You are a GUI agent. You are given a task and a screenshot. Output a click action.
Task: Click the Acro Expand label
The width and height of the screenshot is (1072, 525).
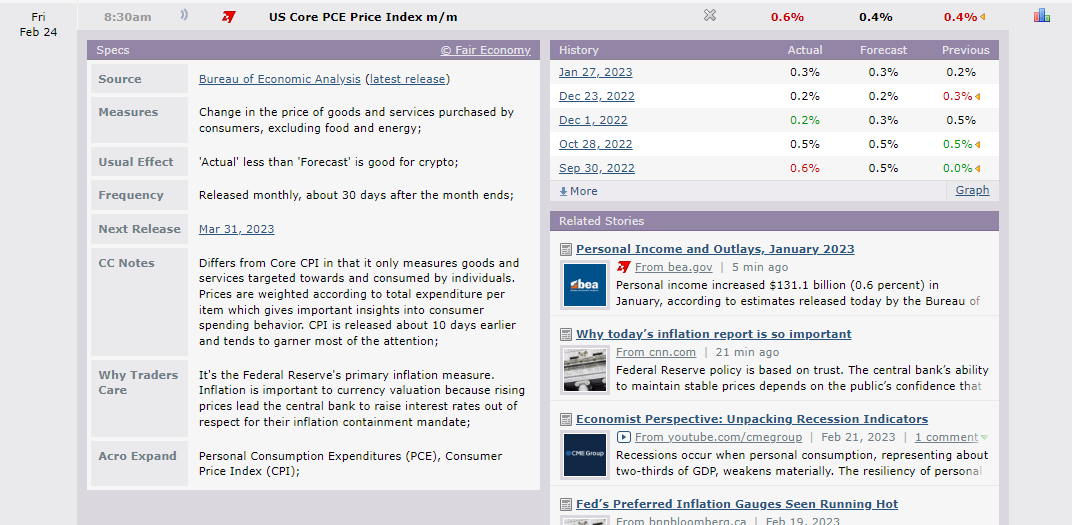[x=137, y=456]
